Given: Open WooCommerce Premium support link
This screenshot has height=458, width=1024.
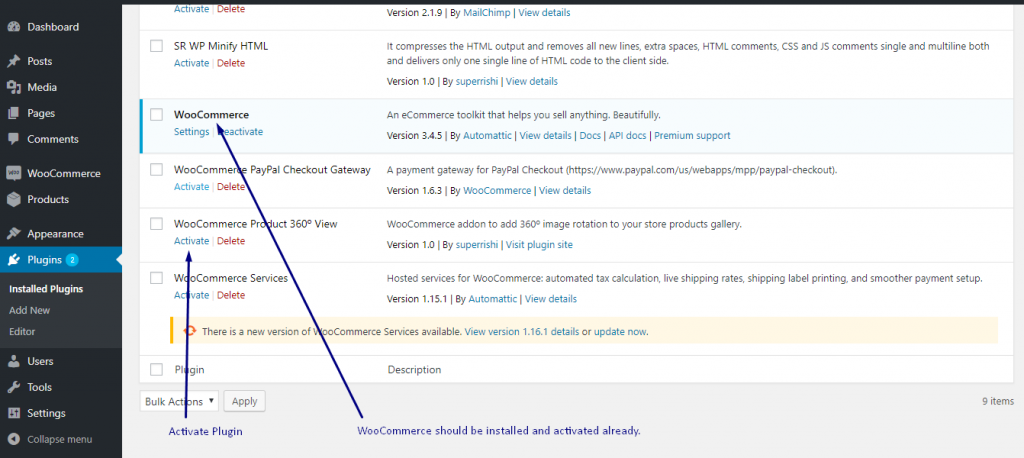Looking at the screenshot, I should click(x=692, y=136).
